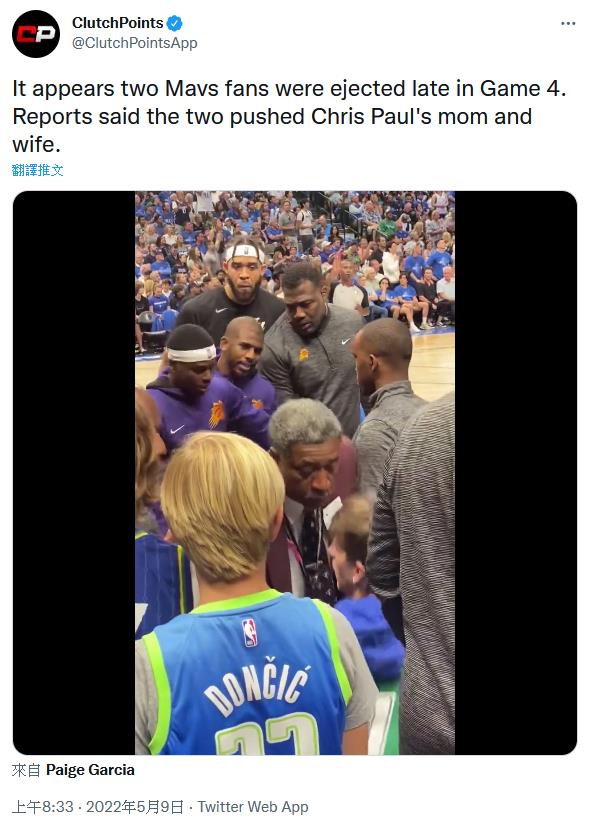
Task: Click the NBA logo on the blue jersey
Action: click(249, 632)
